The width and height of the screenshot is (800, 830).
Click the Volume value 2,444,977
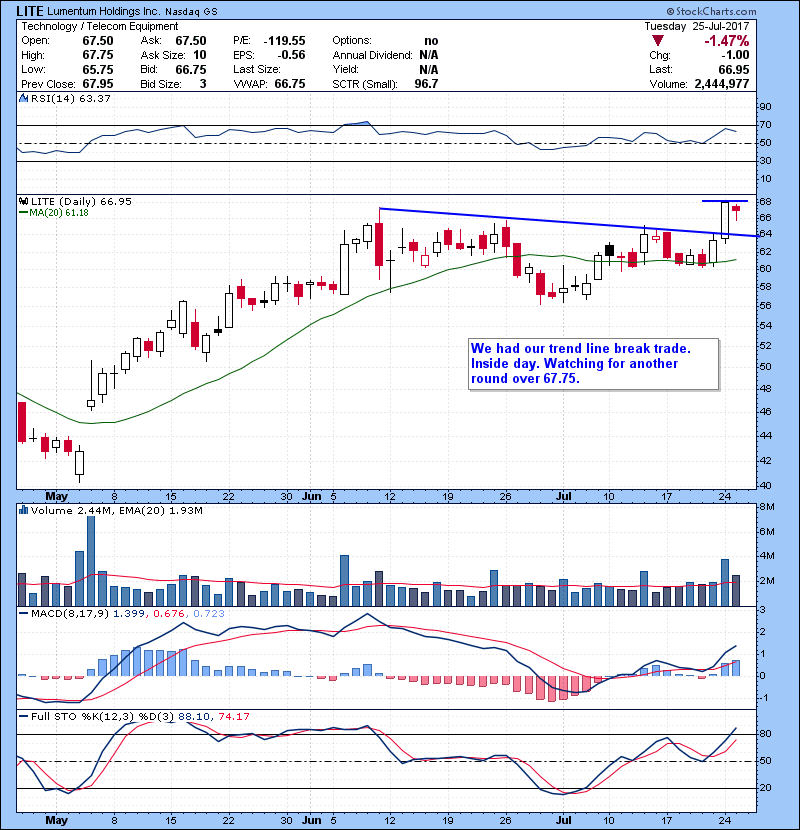click(x=722, y=84)
